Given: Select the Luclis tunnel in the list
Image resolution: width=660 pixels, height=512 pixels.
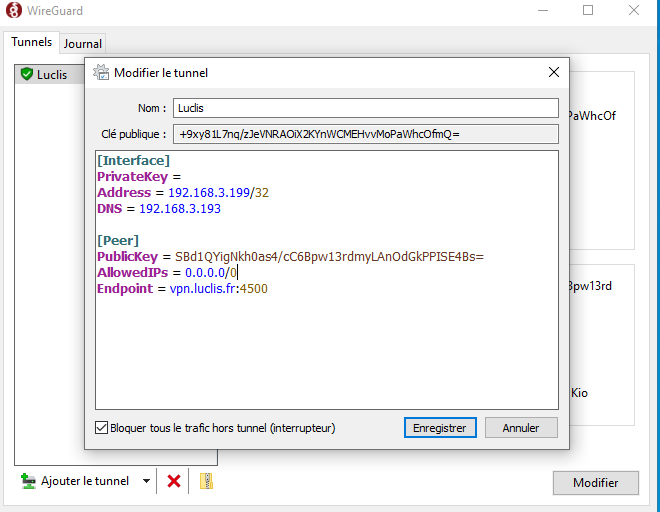Looking at the screenshot, I should point(50,75).
